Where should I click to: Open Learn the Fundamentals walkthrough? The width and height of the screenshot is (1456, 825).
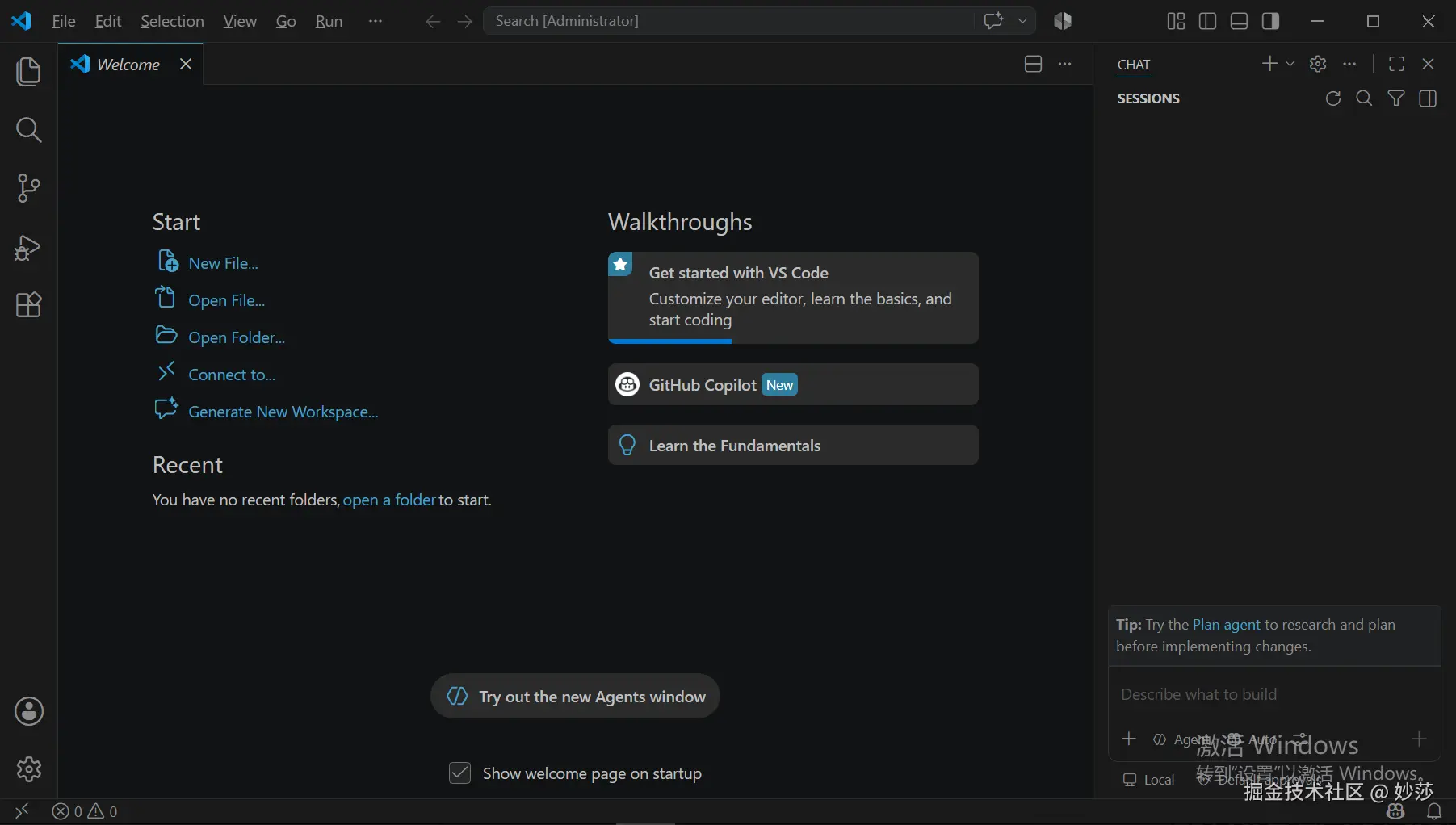click(793, 445)
